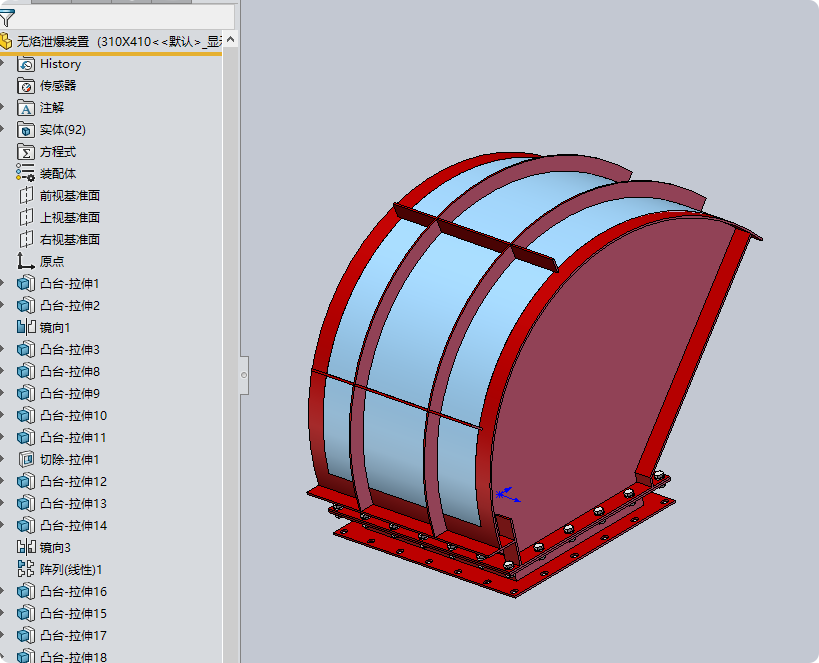Select the 凸台-拉伸11 label

click(x=73, y=438)
